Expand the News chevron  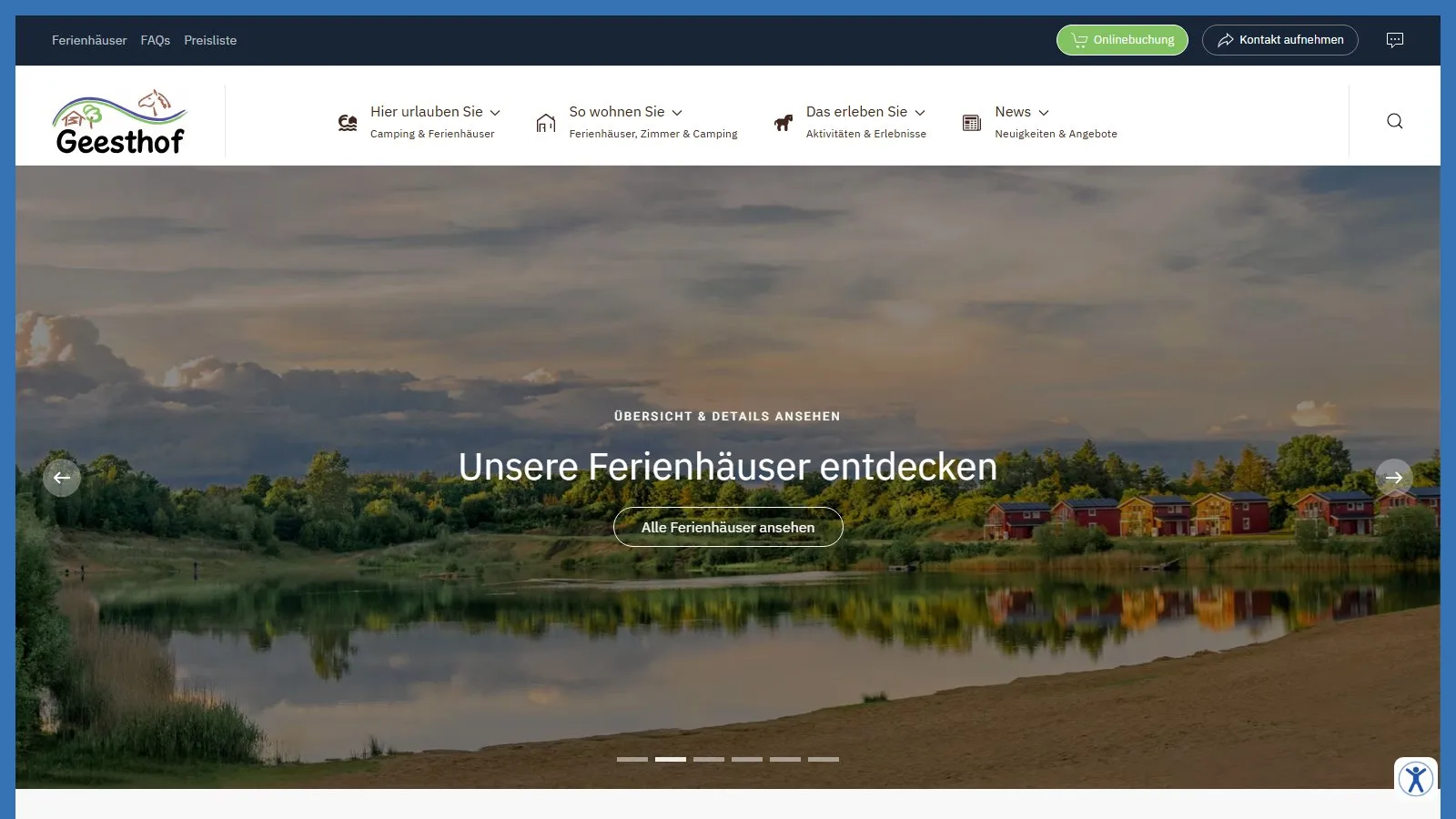click(1044, 113)
